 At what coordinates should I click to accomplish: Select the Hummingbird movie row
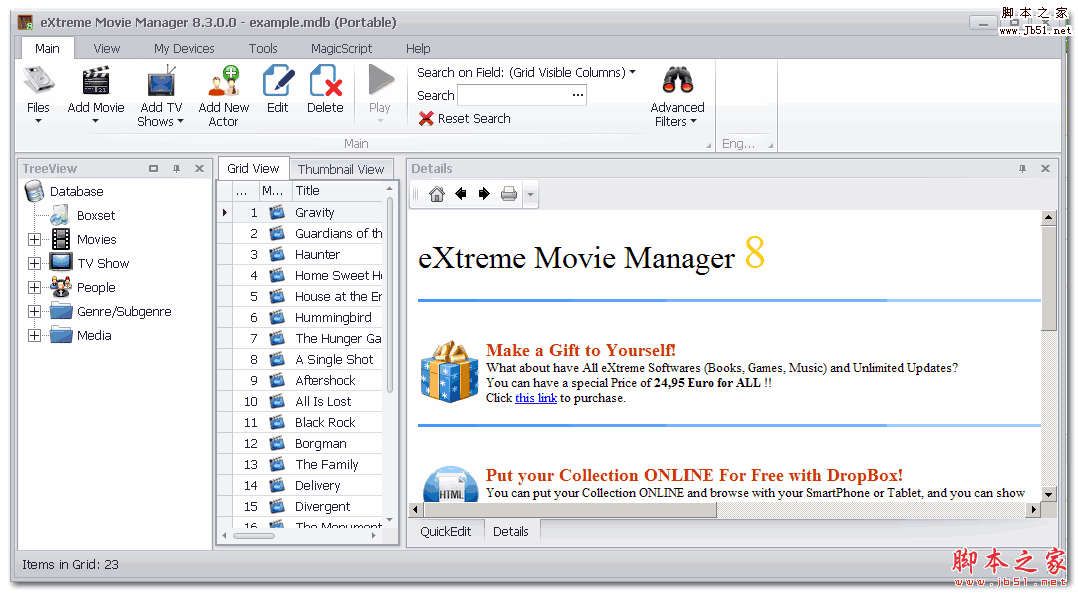point(307,318)
